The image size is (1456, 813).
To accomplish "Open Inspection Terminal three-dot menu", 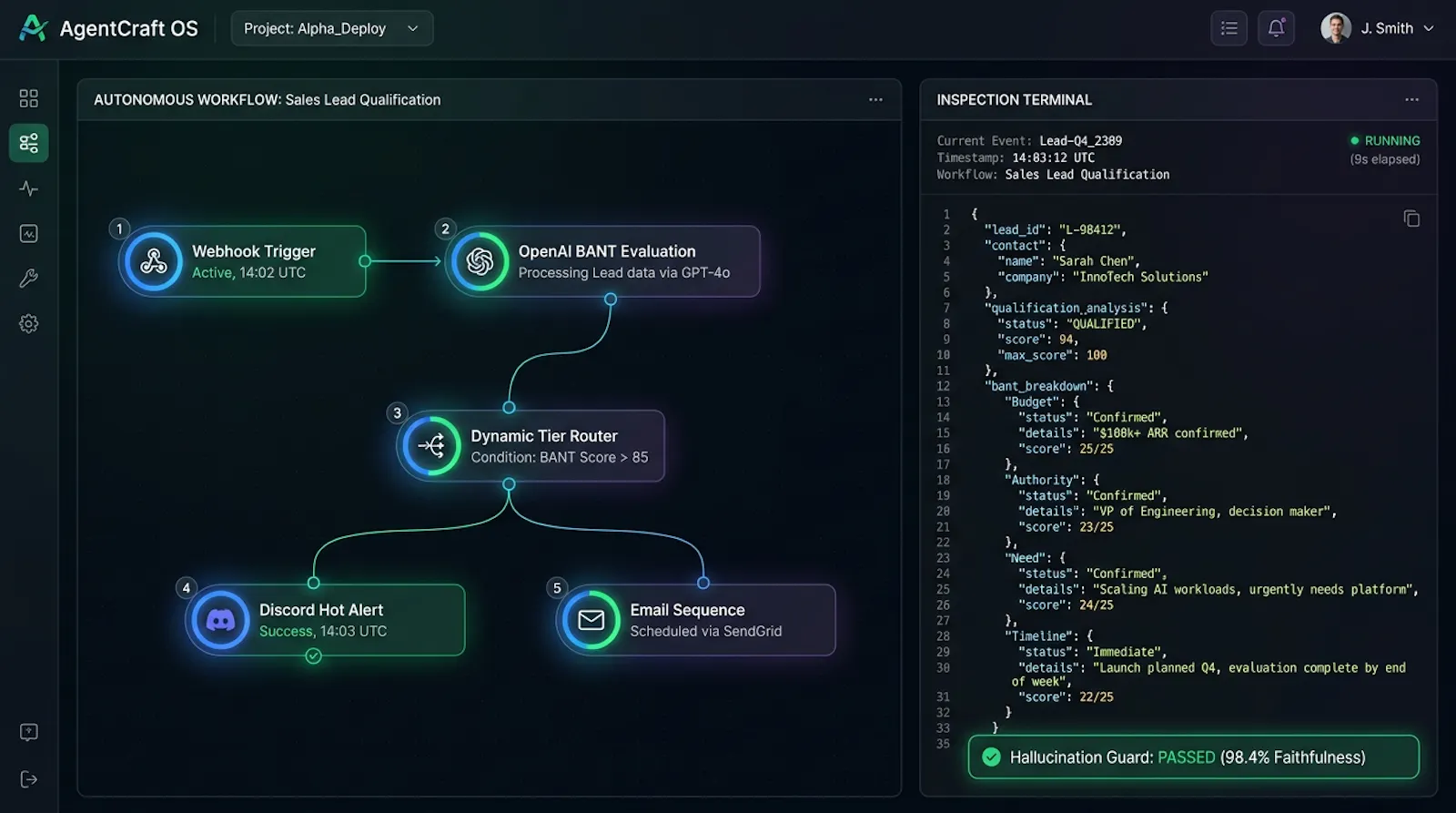I will coord(1411,100).
